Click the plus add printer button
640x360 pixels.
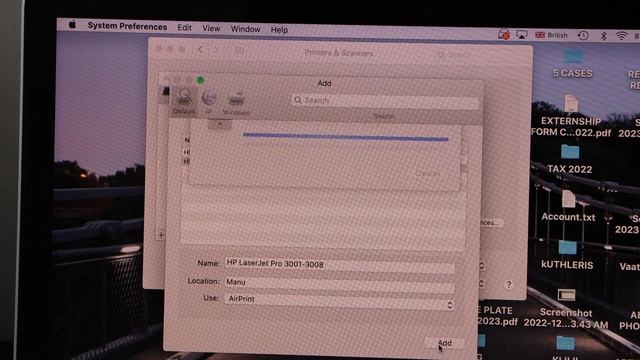pos(161,234)
